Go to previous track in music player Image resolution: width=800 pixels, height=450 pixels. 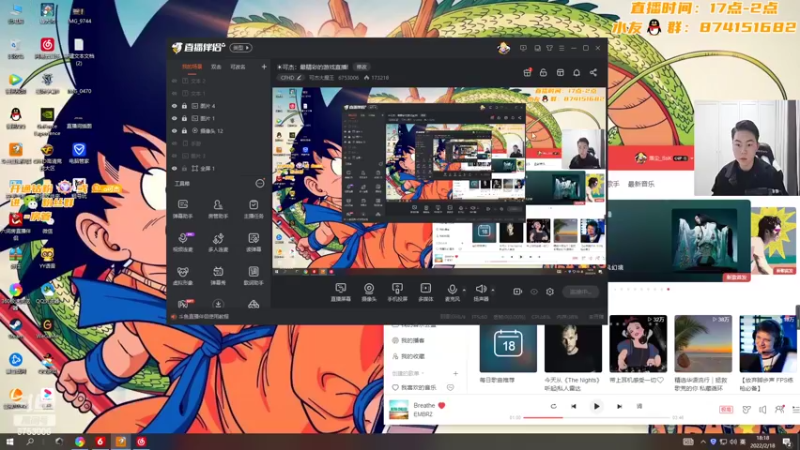pos(573,407)
